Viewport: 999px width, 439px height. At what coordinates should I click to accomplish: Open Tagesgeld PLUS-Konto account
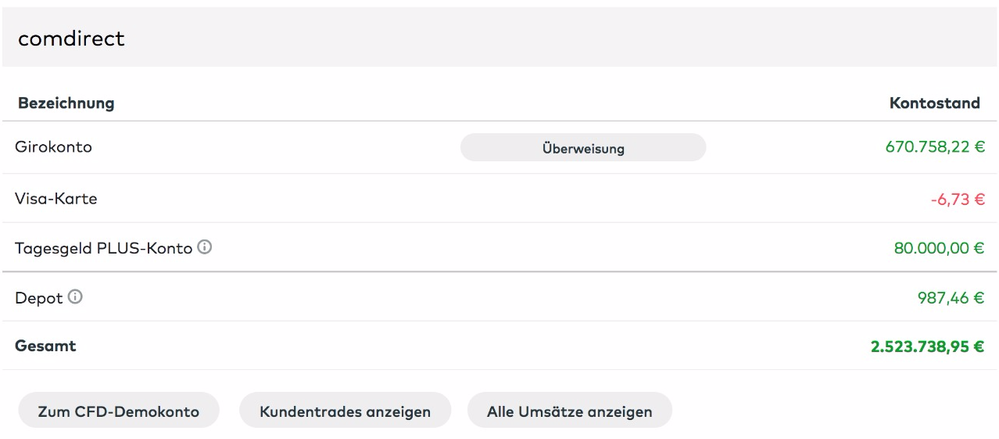pos(103,248)
